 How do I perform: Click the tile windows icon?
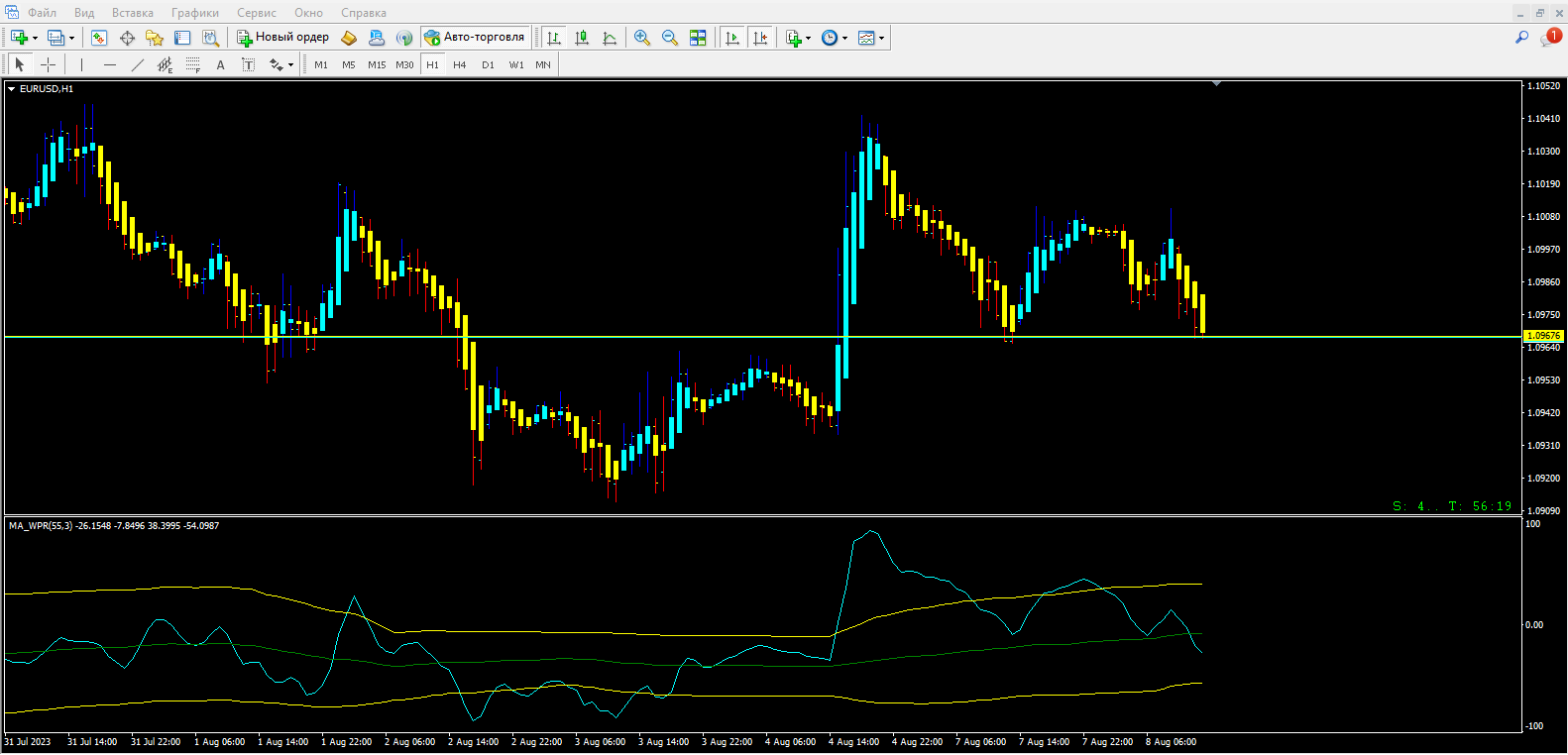click(x=698, y=38)
